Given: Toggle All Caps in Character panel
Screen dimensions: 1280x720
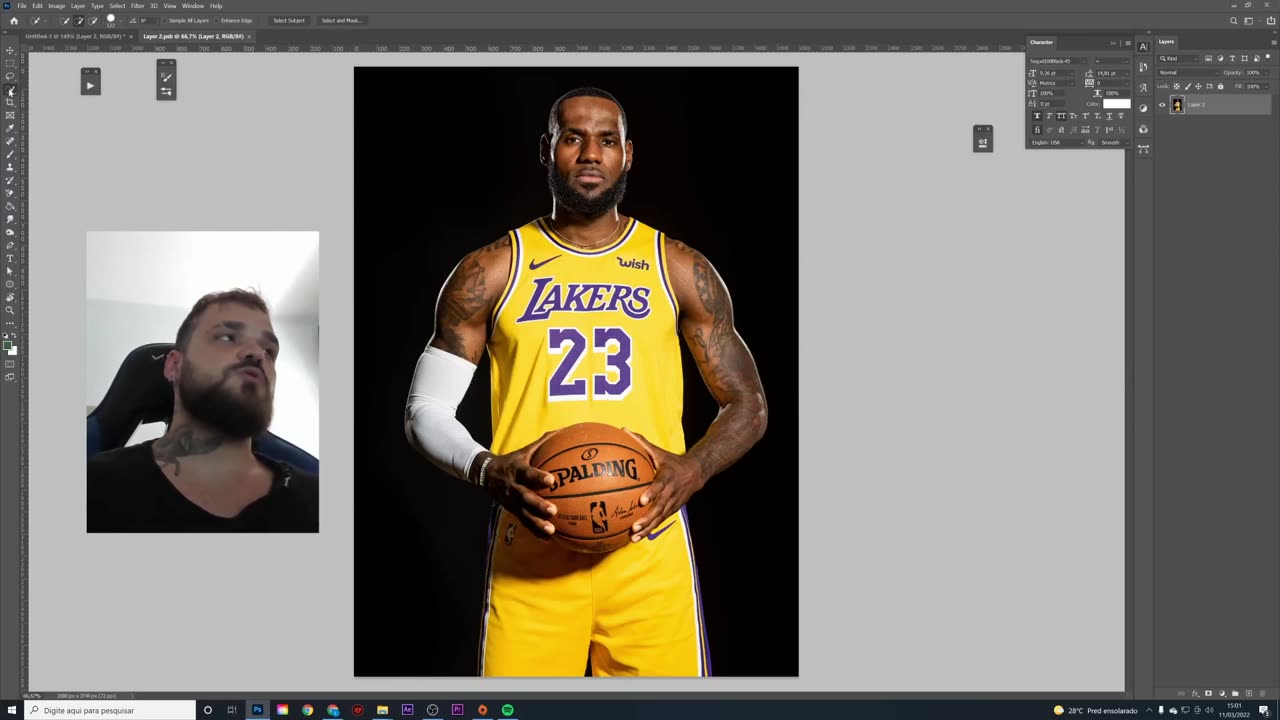Looking at the screenshot, I should (1061, 116).
